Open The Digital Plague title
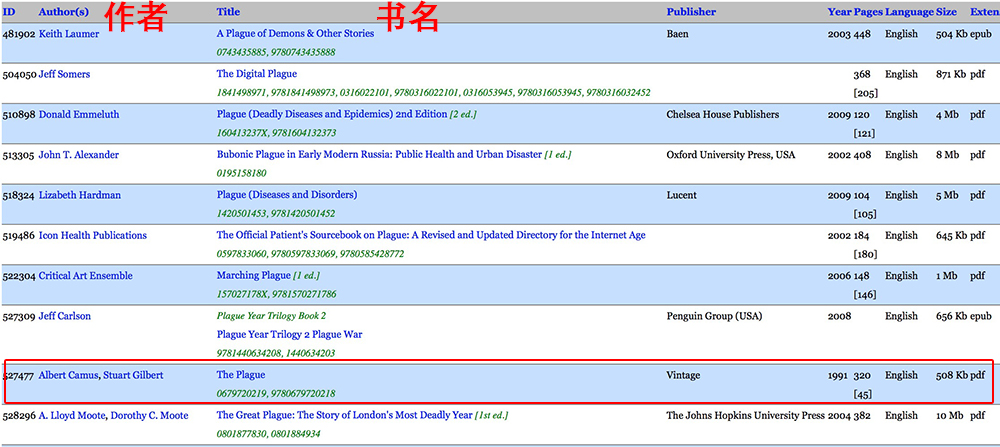Viewport: 1000px width, 447px height. click(x=257, y=74)
